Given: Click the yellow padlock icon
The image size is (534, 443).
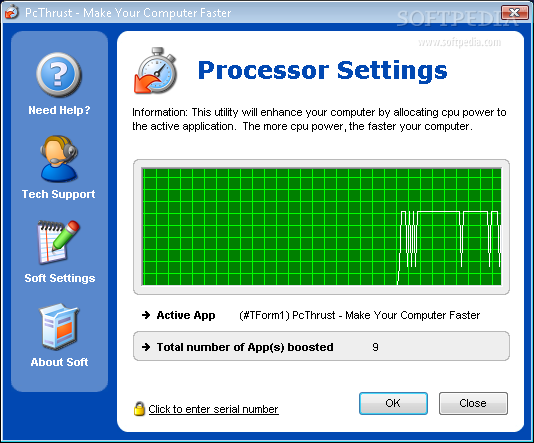Looking at the screenshot, I should [139, 409].
